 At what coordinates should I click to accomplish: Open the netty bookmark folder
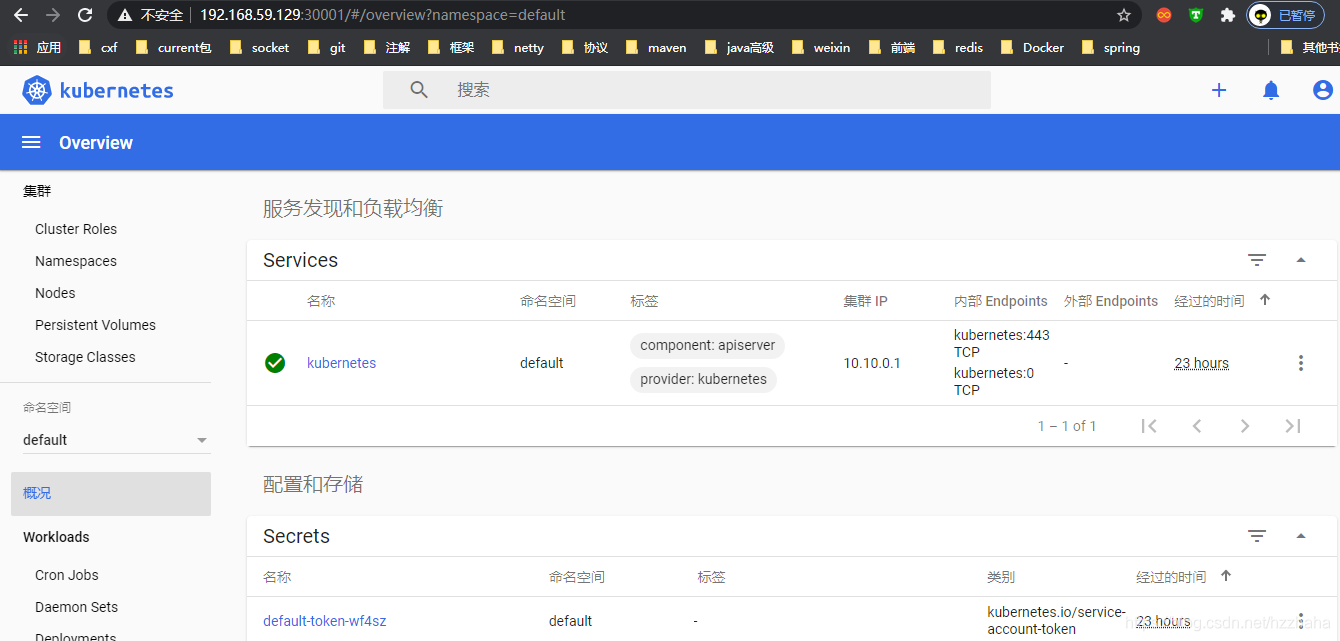pos(516,47)
